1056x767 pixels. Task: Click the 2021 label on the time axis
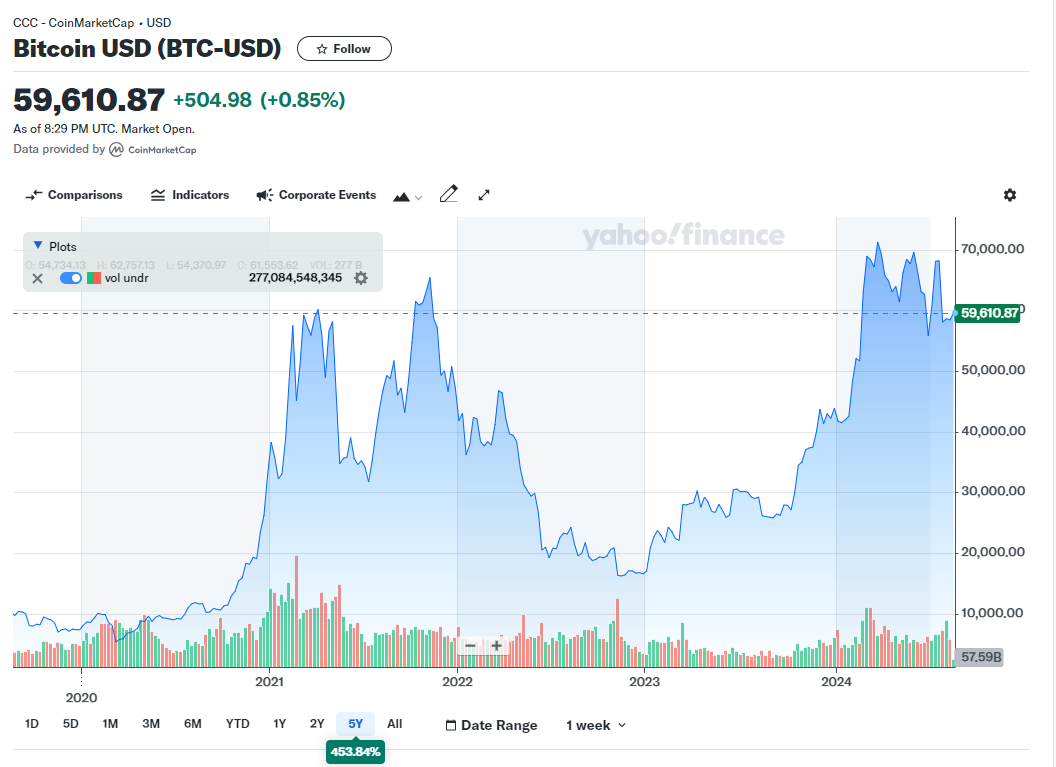(269, 681)
